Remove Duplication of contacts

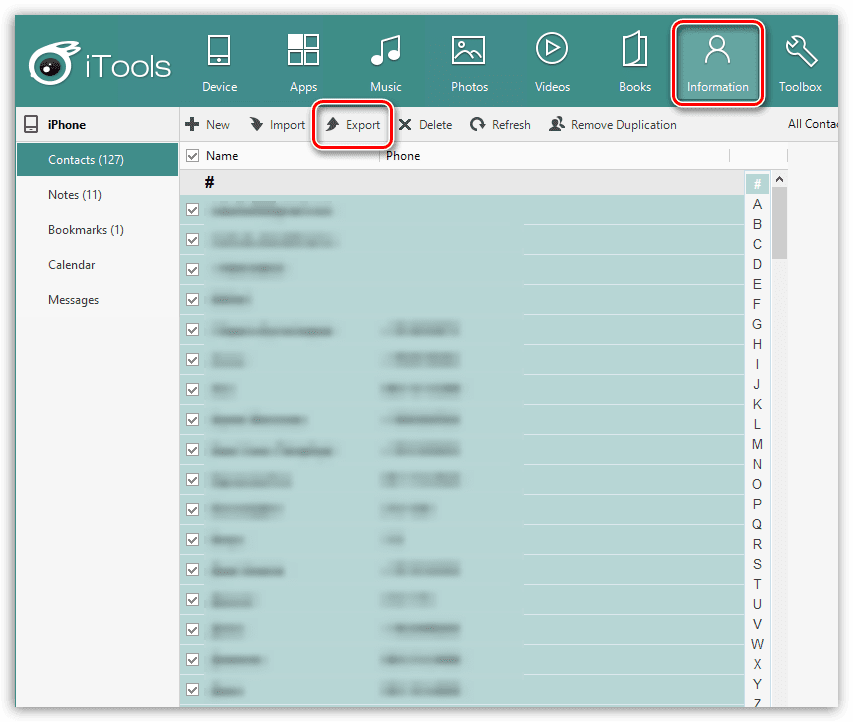coord(613,125)
